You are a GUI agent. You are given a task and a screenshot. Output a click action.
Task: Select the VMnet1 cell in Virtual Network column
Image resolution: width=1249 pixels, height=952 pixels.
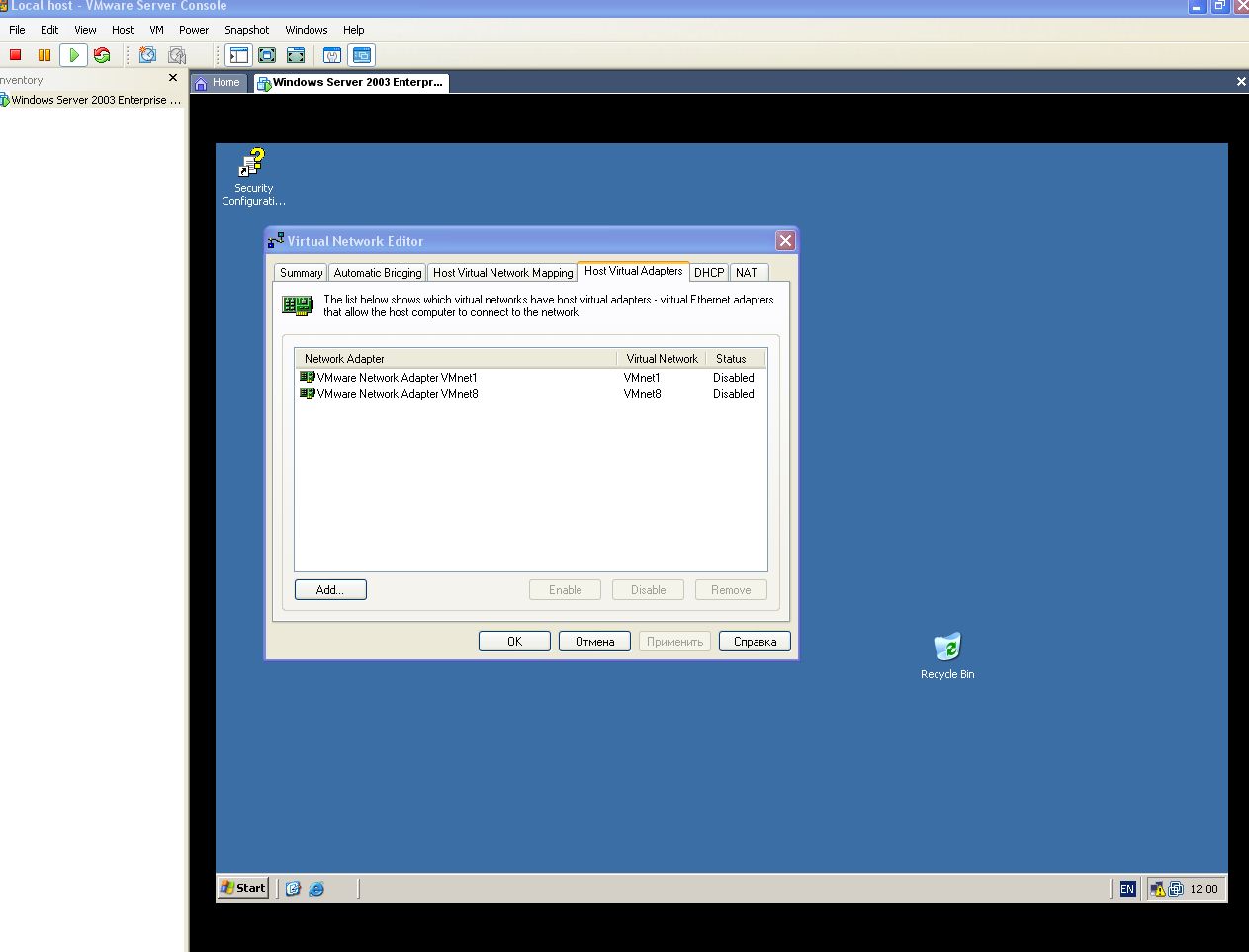[x=643, y=378]
